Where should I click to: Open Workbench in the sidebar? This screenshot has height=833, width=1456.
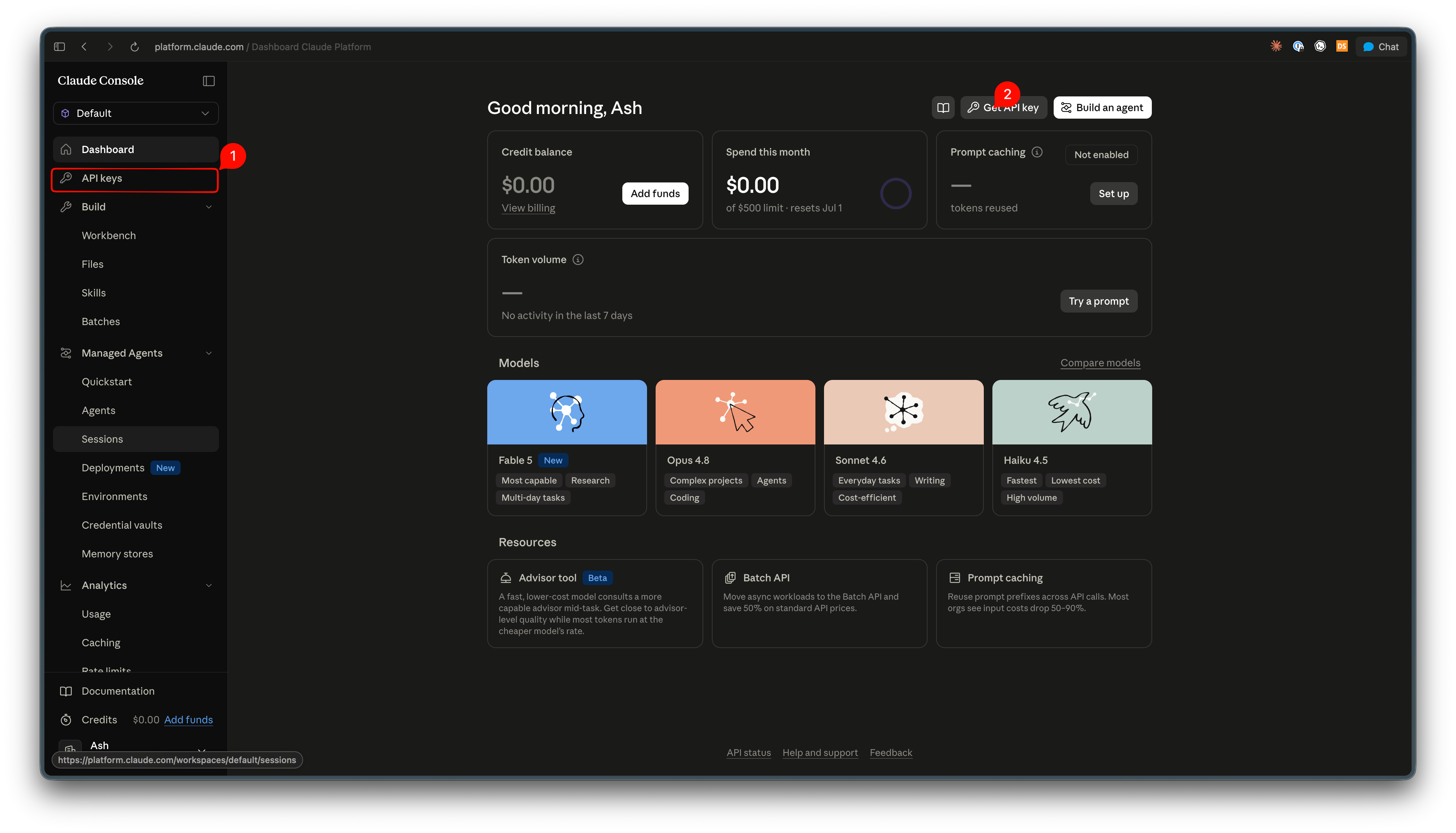click(109, 236)
